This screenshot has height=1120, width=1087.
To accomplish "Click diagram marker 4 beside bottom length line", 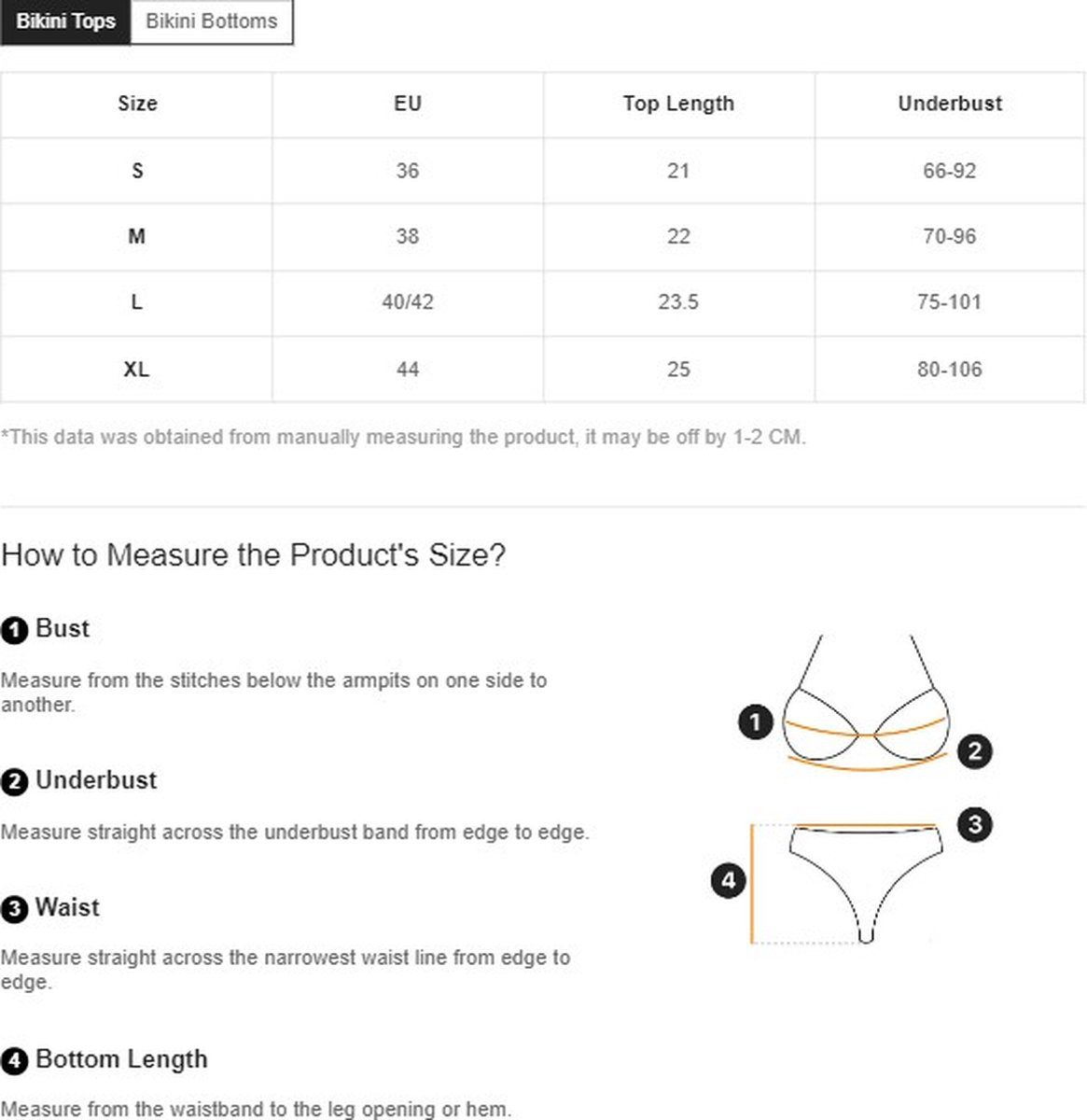I will [x=729, y=880].
